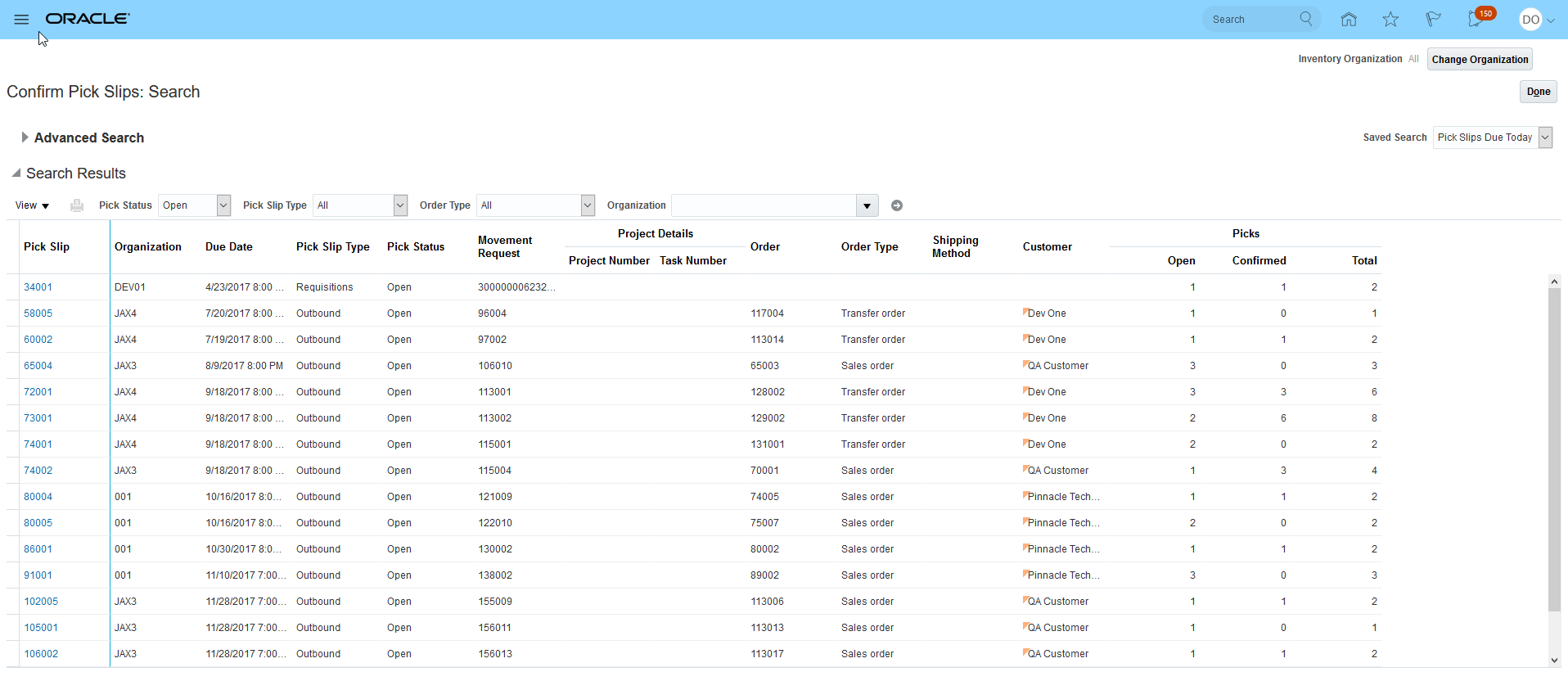Image resolution: width=1568 pixels, height=681 pixels.
Task: Open pick slip 73001 link
Action: pyautogui.click(x=38, y=418)
